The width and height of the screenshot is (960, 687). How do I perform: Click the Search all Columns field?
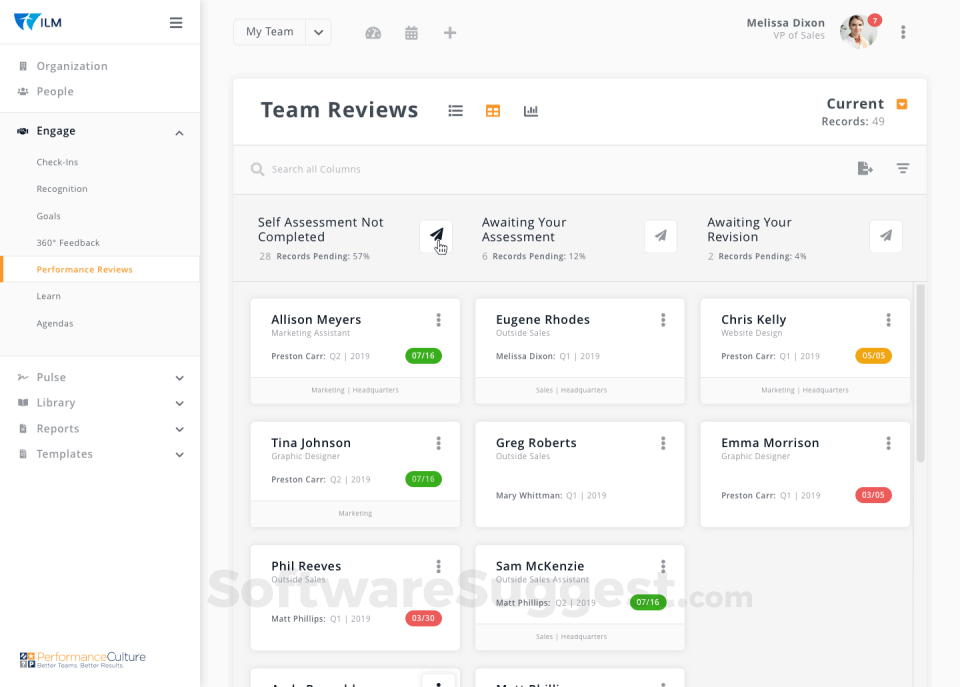pyautogui.click(x=316, y=169)
